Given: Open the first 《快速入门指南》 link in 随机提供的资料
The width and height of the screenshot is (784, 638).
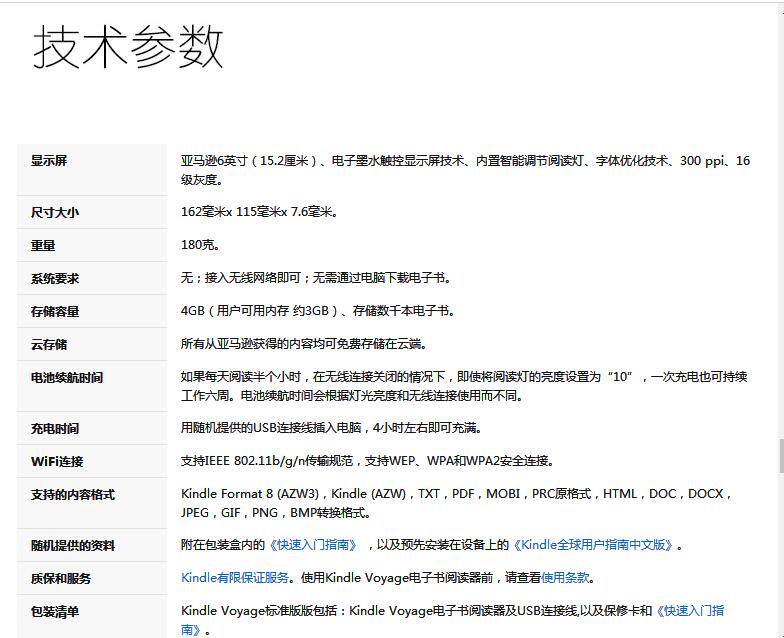Looking at the screenshot, I should tap(314, 544).
